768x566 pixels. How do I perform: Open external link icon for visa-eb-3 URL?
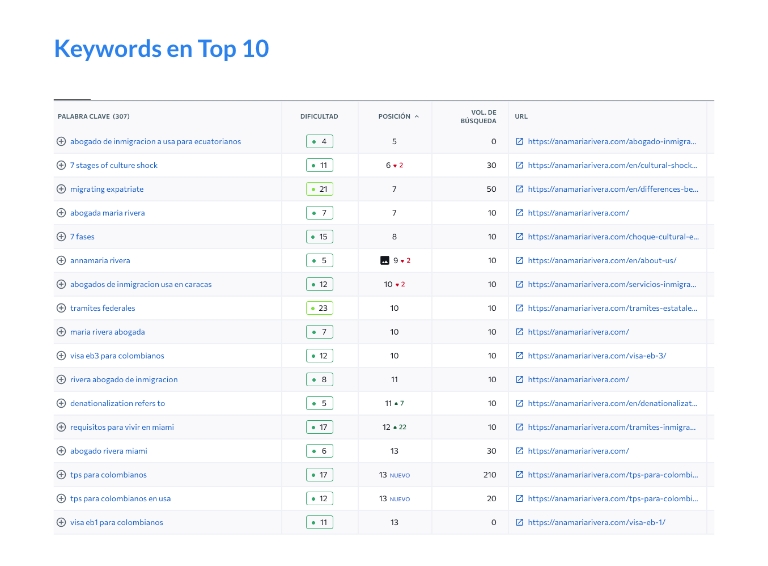519,355
